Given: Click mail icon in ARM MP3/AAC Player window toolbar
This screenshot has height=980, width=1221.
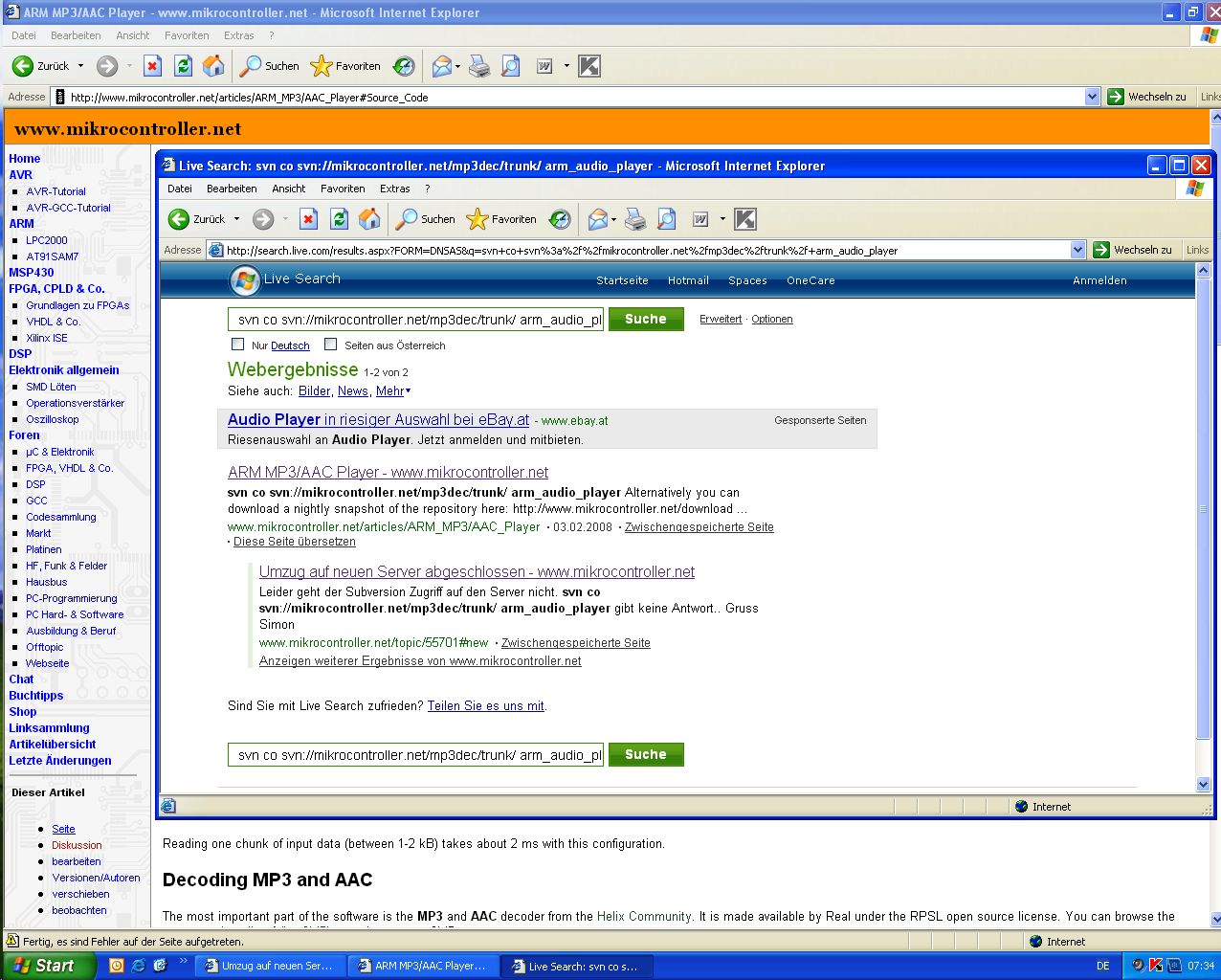Looking at the screenshot, I should click(x=442, y=66).
